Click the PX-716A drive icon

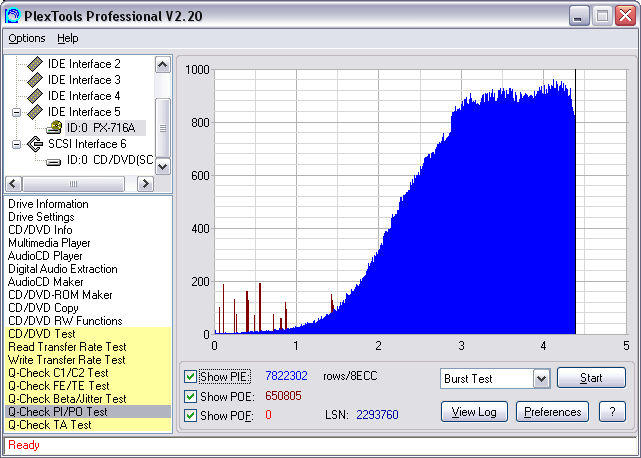click(x=54, y=128)
